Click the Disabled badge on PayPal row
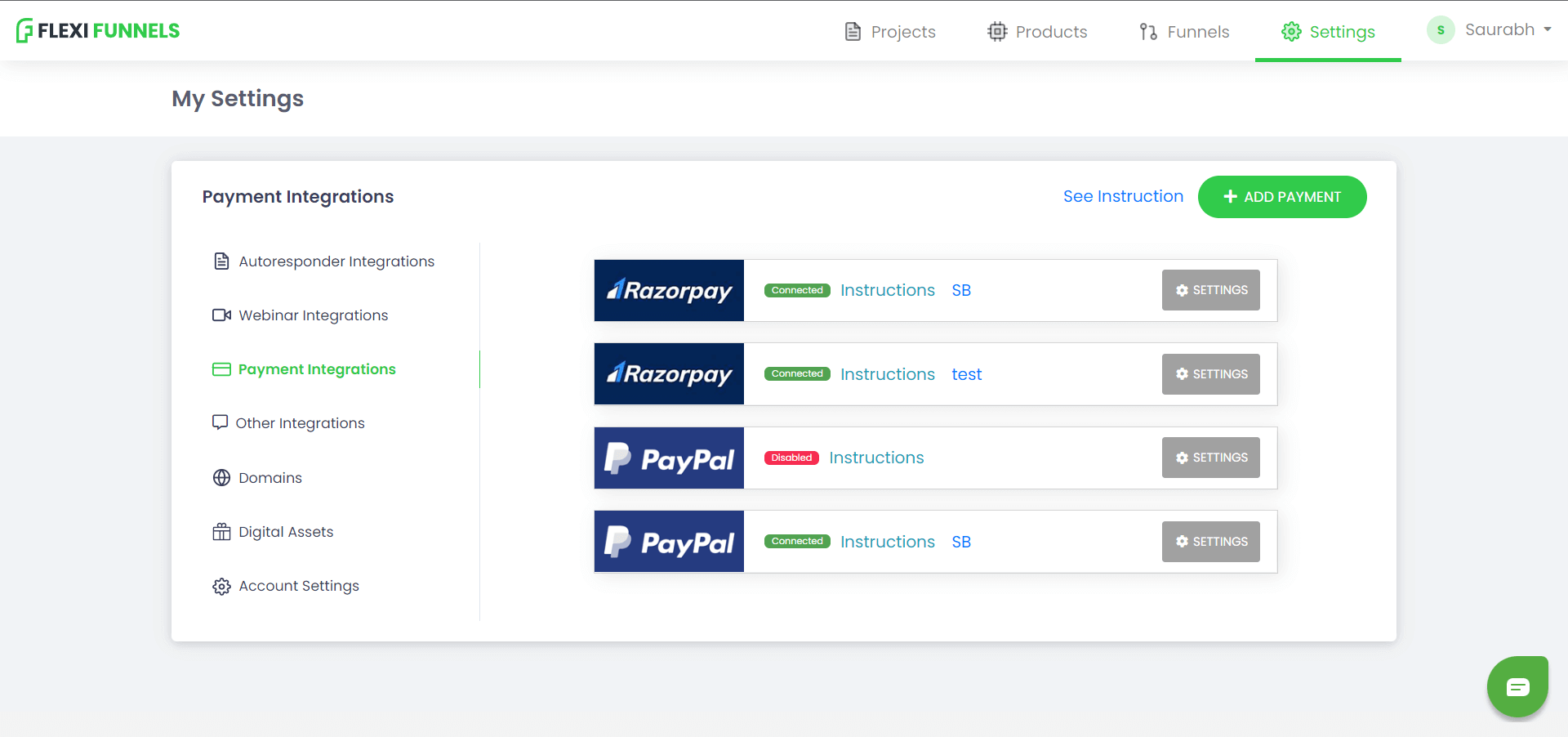 click(x=791, y=458)
